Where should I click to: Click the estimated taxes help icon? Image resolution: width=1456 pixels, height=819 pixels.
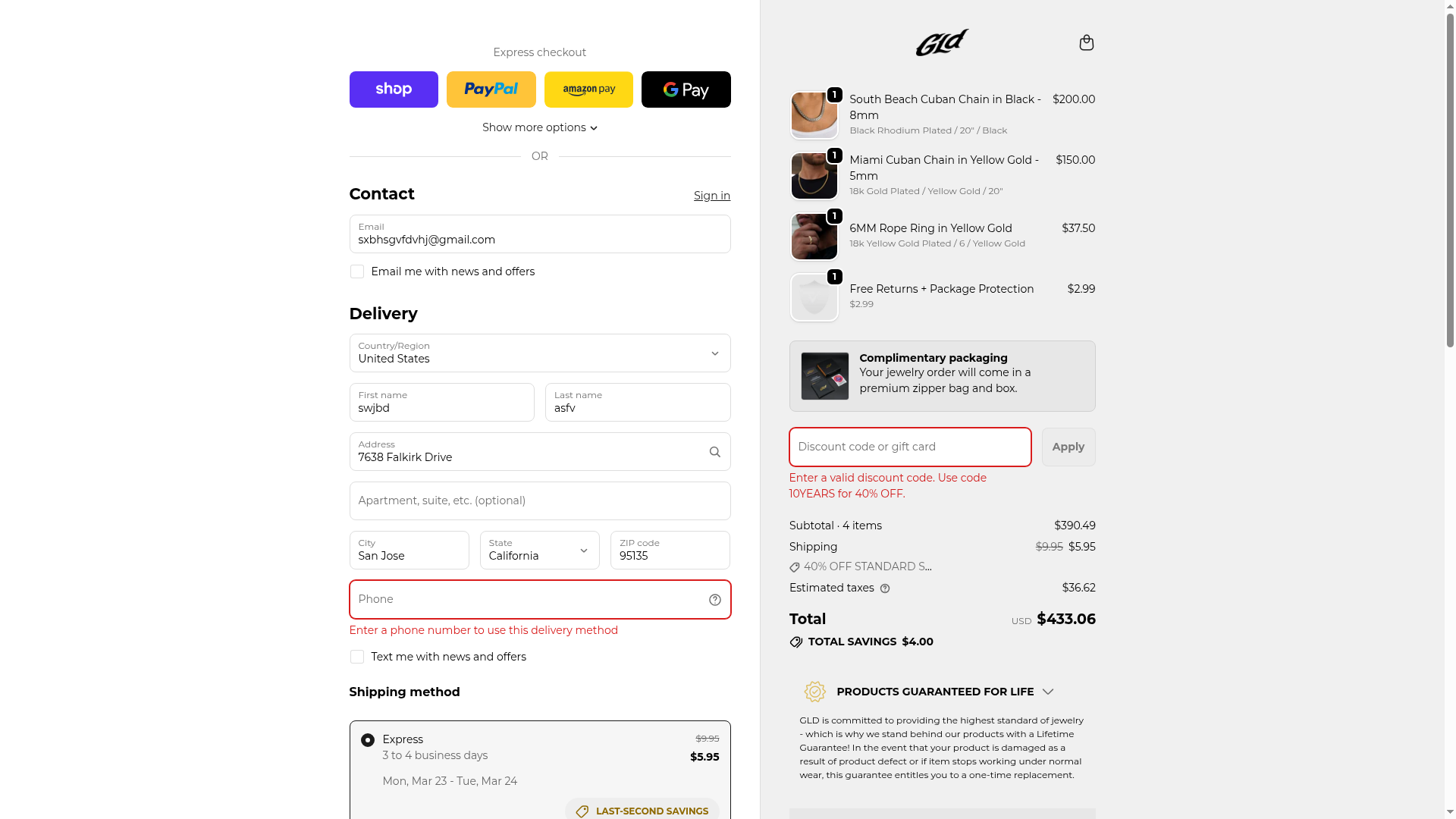click(x=885, y=588)
